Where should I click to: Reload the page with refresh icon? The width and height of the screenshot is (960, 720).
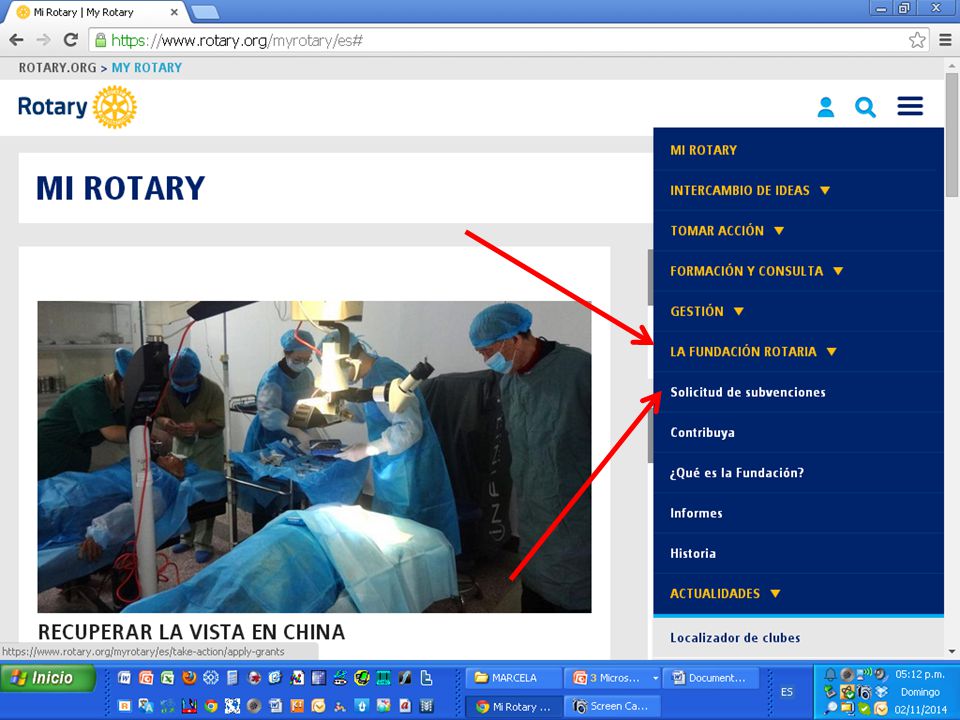click(x=71, y=40)
